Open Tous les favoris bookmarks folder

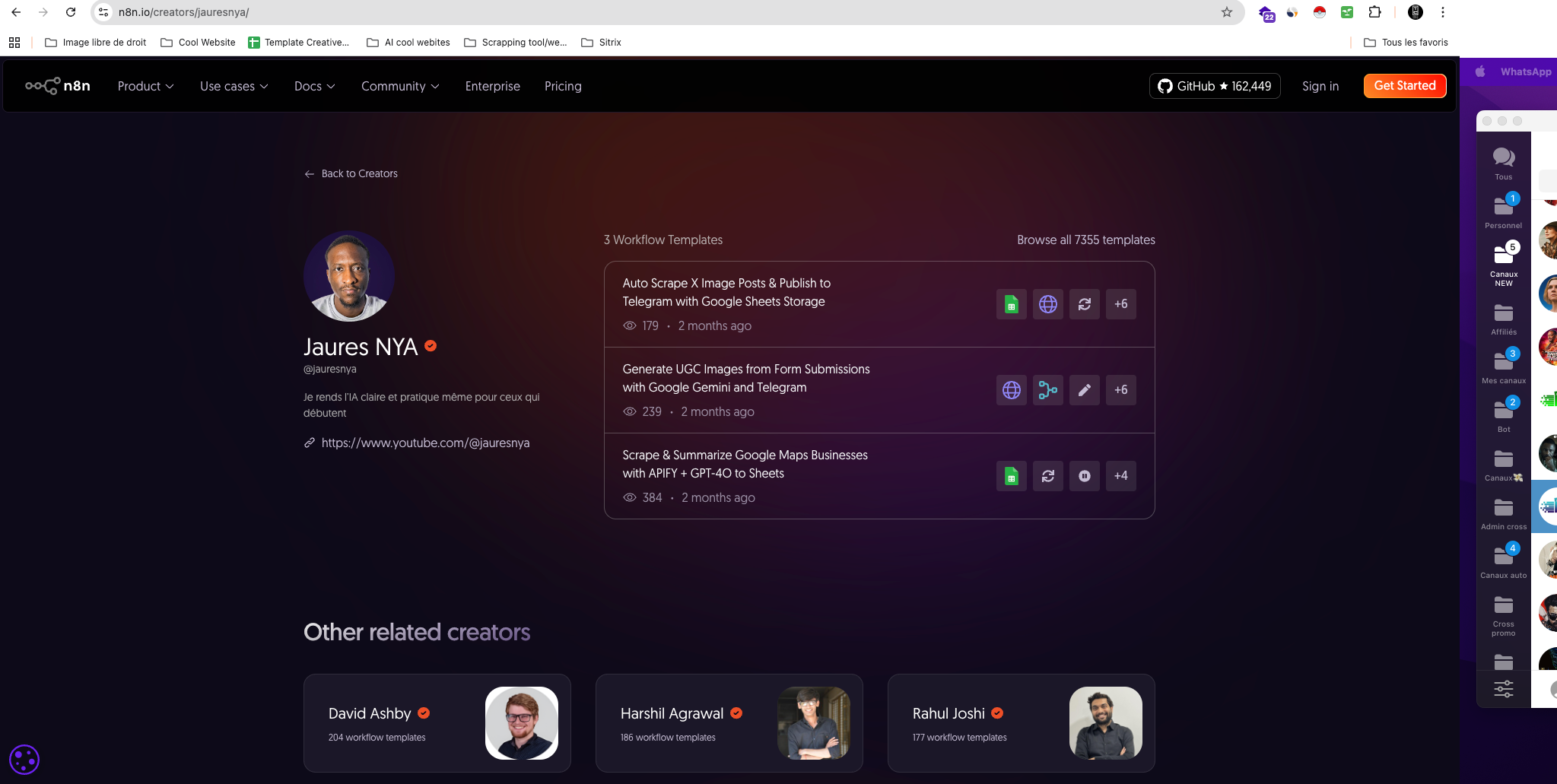click(1406, 43)
